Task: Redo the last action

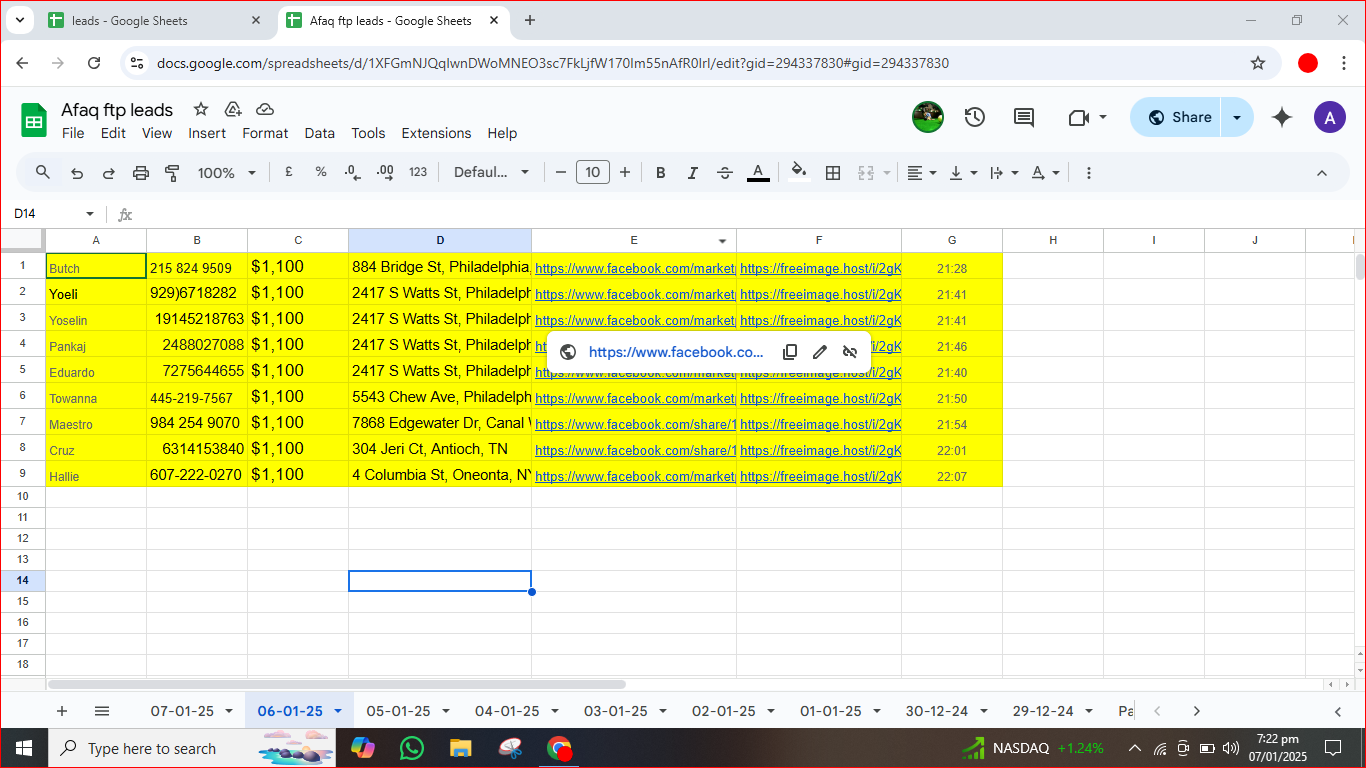Action: click(x=109, y=173)
